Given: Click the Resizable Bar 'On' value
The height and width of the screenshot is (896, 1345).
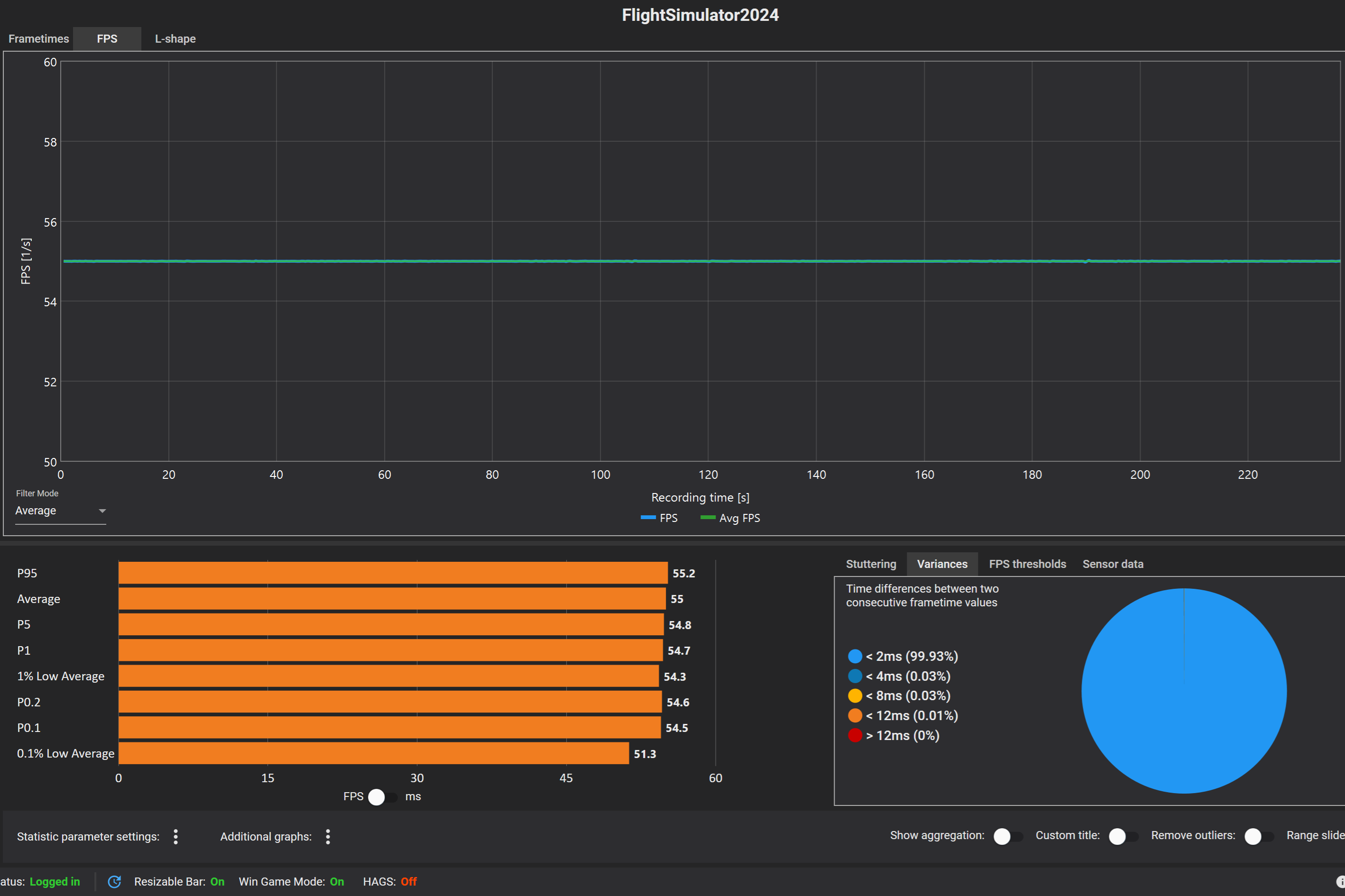Looking at the screenshot, I should [x=217, y=882].
